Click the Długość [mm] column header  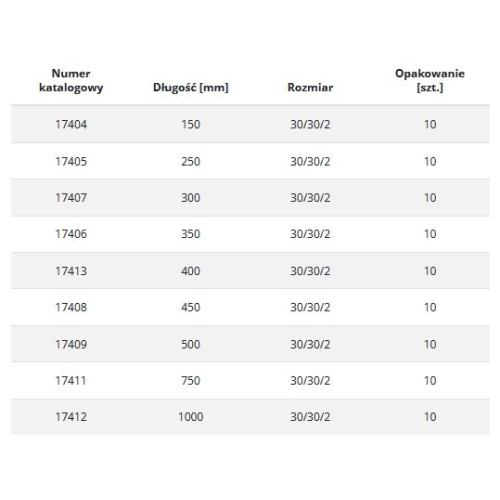click(x=191, y=87)
